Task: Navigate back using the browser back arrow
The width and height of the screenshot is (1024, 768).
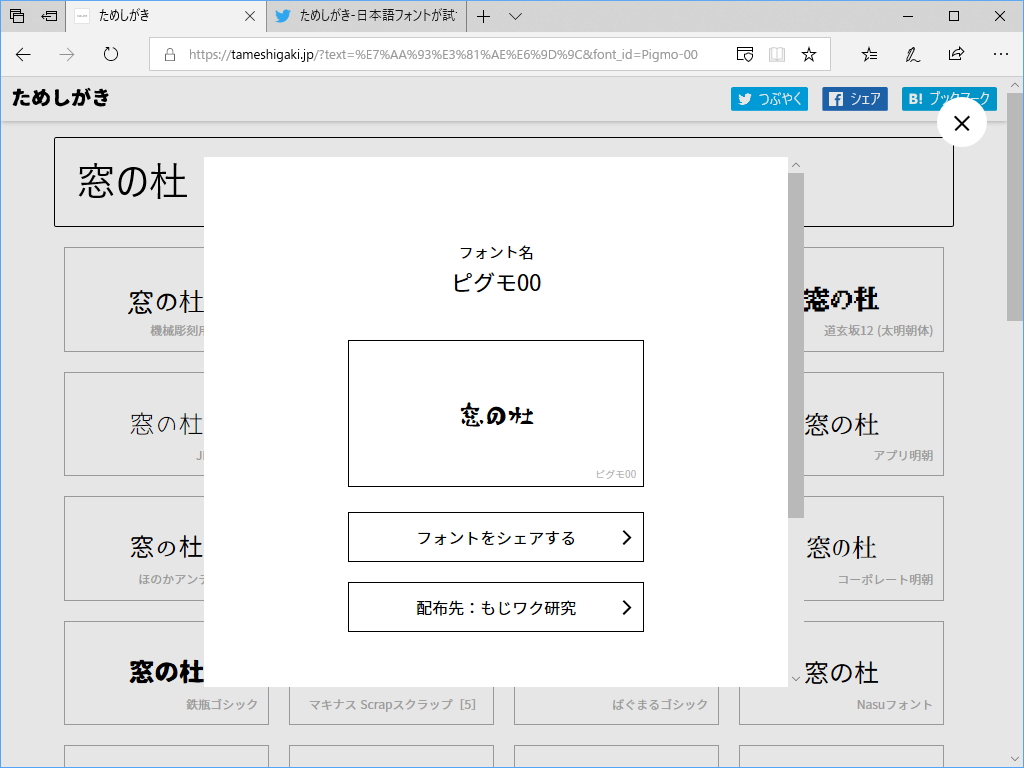Action: pyautogui.click(x=22, y=56)
